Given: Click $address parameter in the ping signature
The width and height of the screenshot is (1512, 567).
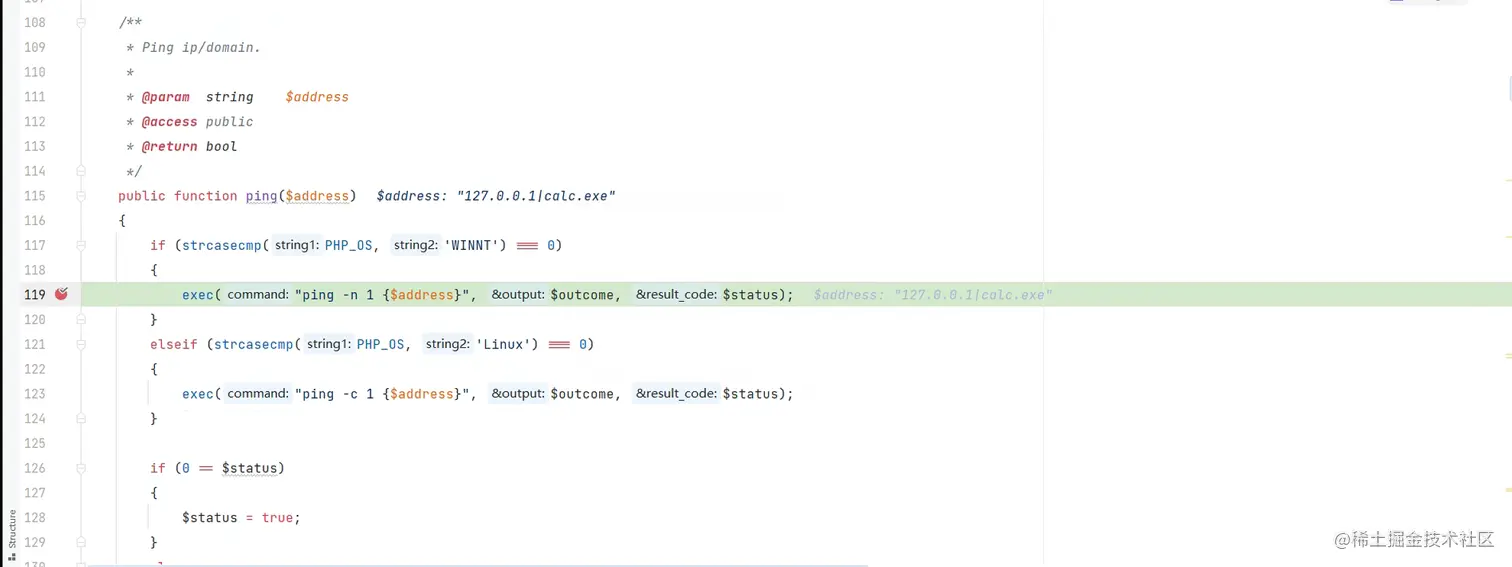Looking at the screenshot, I should pyautogui.click(x=317, y=196).
